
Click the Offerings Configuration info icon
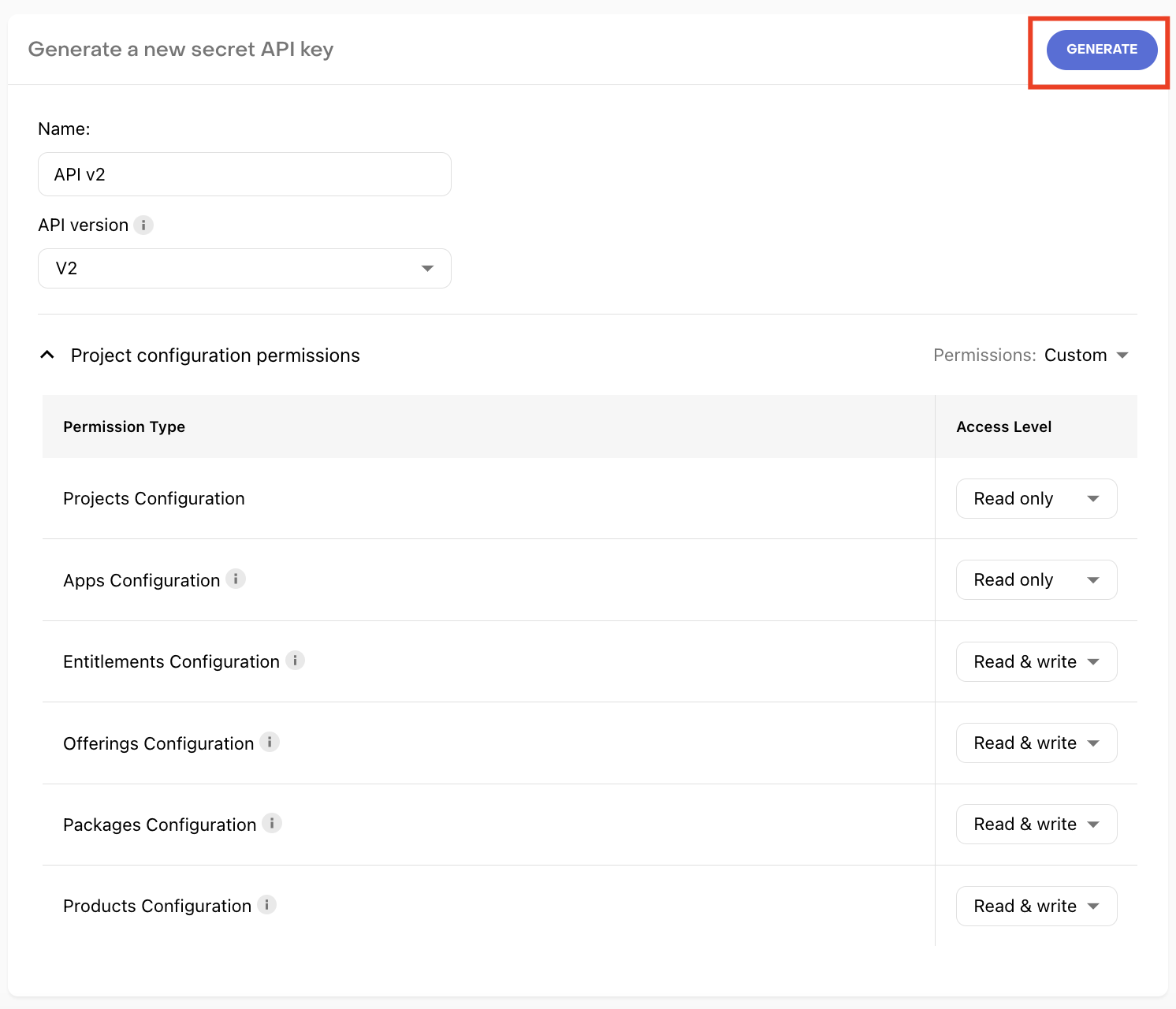[x=270, y=742]
